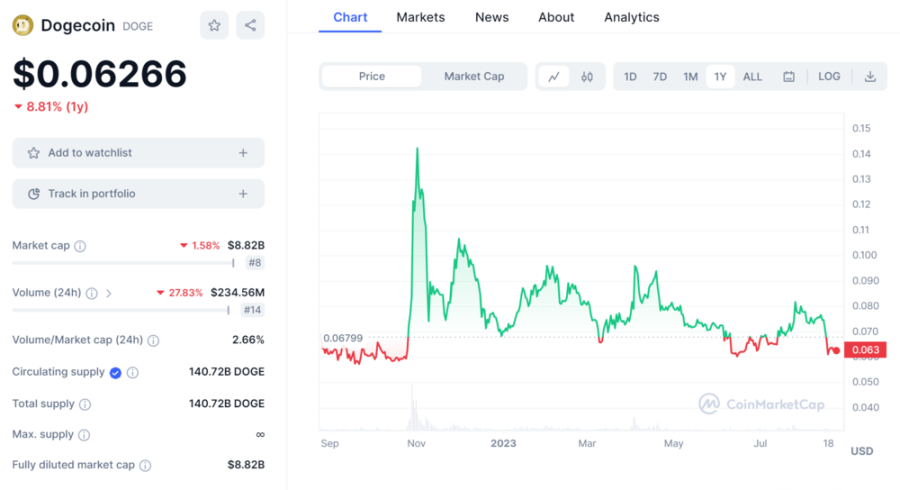Select the 7D time range
The height and width of the screenshot is (490, 900).
click(660, 76)
